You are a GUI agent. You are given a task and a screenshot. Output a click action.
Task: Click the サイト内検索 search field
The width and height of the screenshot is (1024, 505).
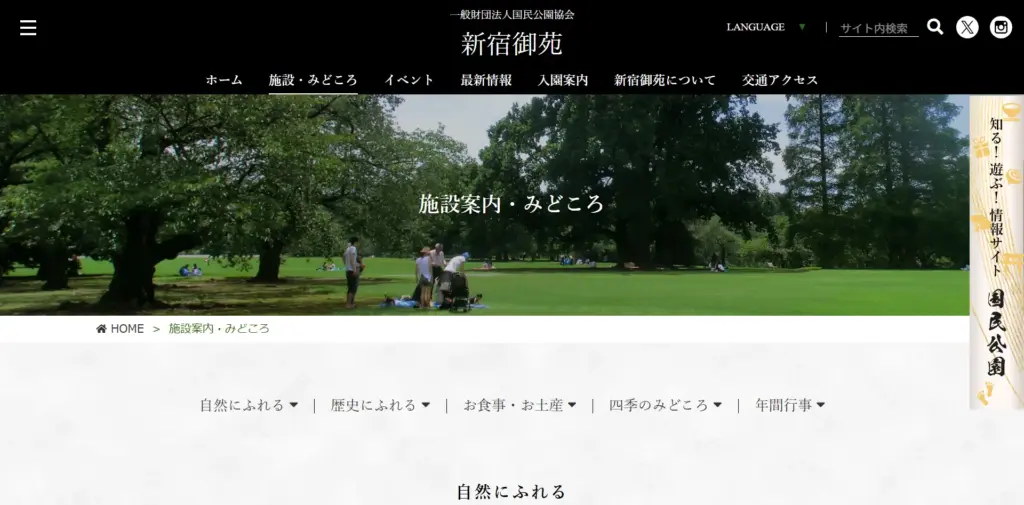(x=878, y=28)
